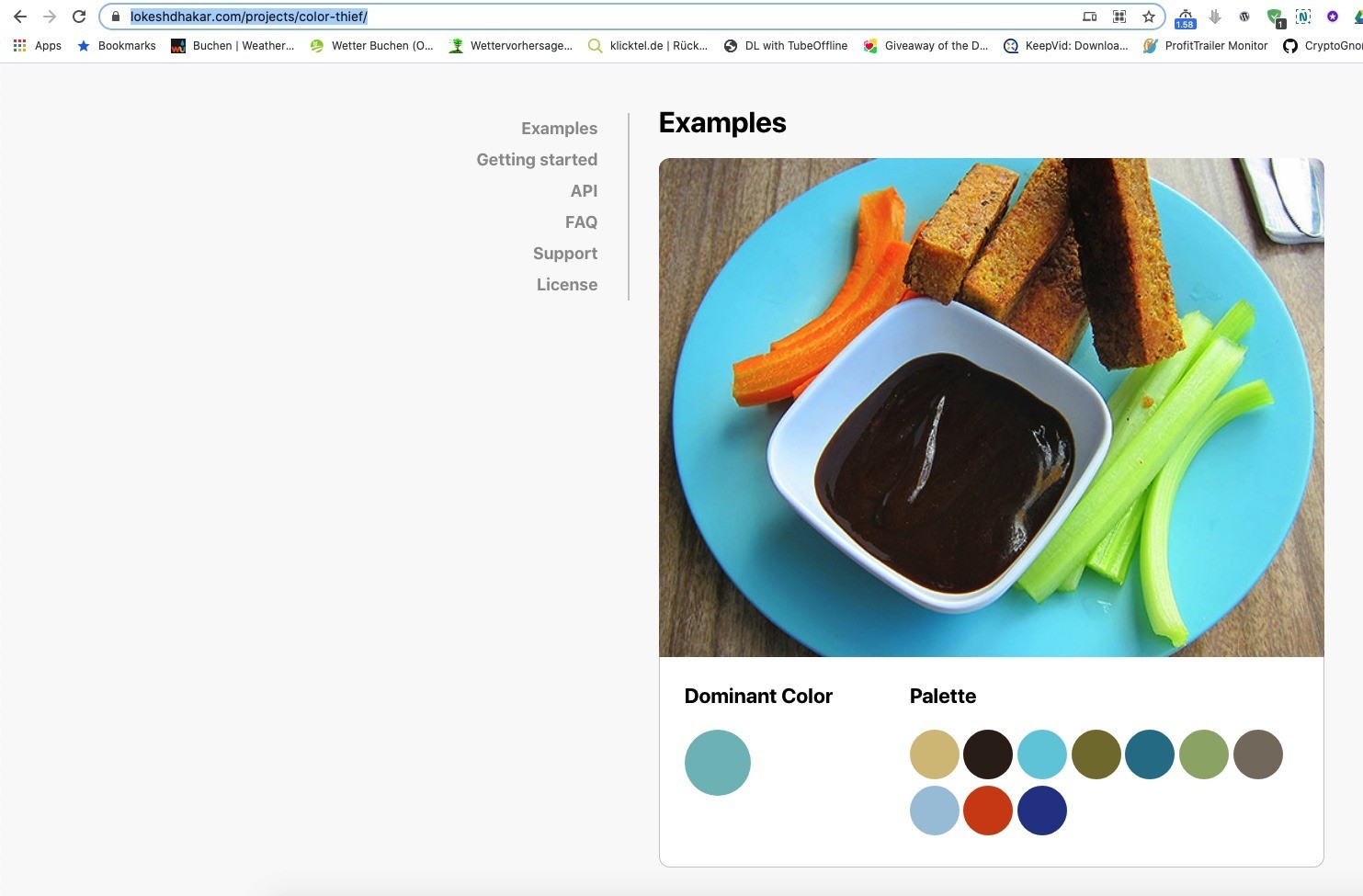Click the orange-red palette swatch
The image size is (1363, 896).
[988, 811]
